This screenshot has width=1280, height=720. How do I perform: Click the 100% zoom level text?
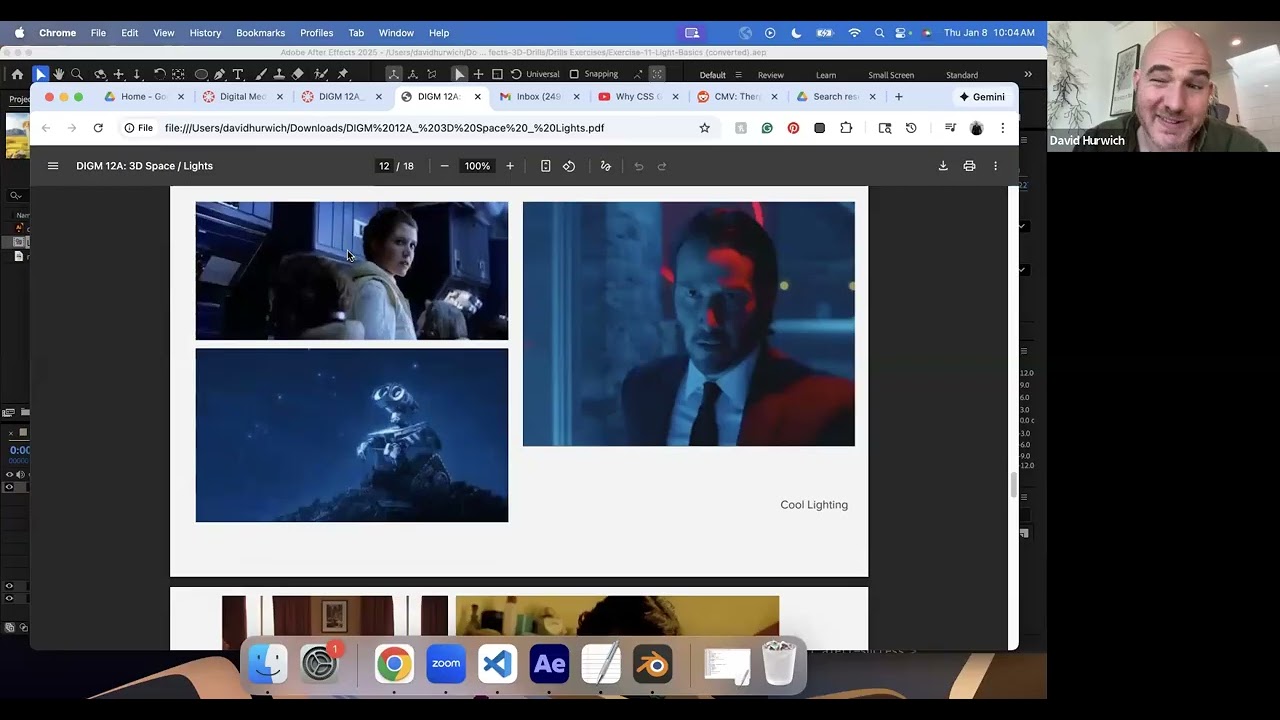tap(477, 166)
